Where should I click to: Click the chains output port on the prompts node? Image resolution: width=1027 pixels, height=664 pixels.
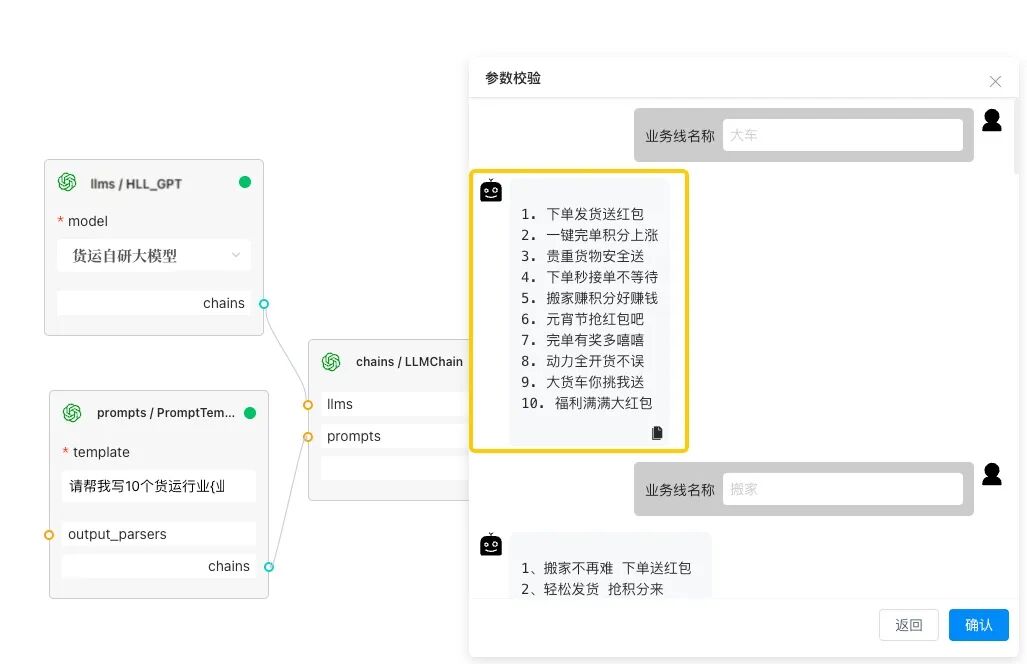coord(269,567)
